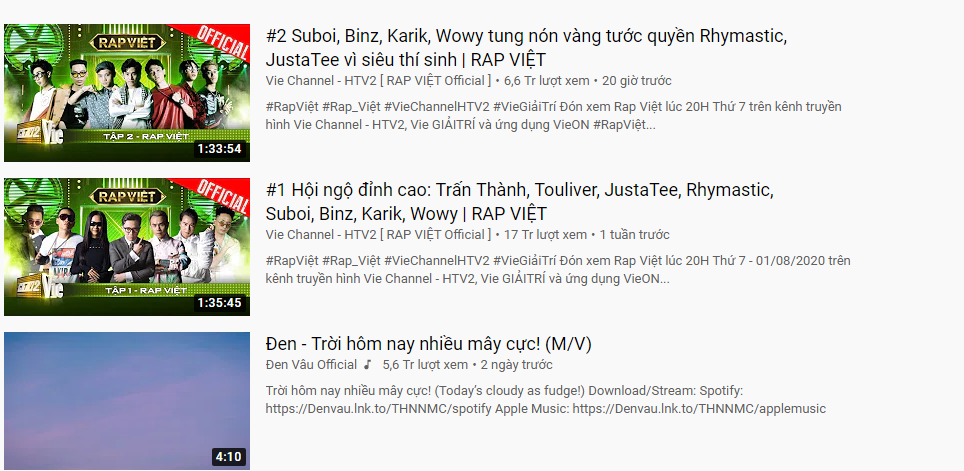Open 'Đen - Trời hôm nay nhiều mây cực!' title
The height and width of the screenshot is (471, 964).
click(x=429, y=344)
